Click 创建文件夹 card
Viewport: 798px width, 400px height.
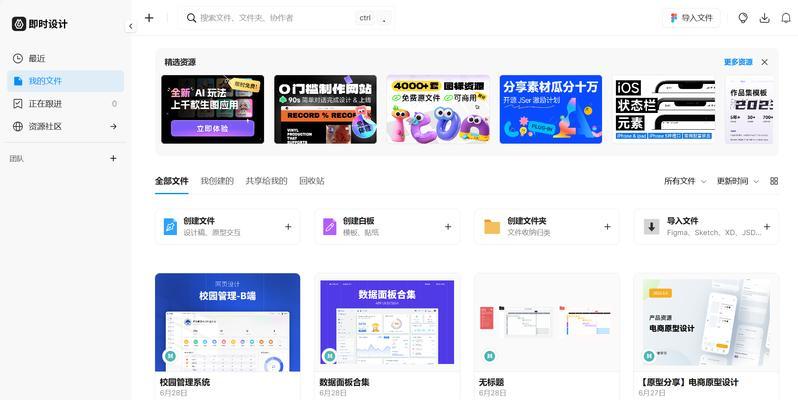pos(547,226)
